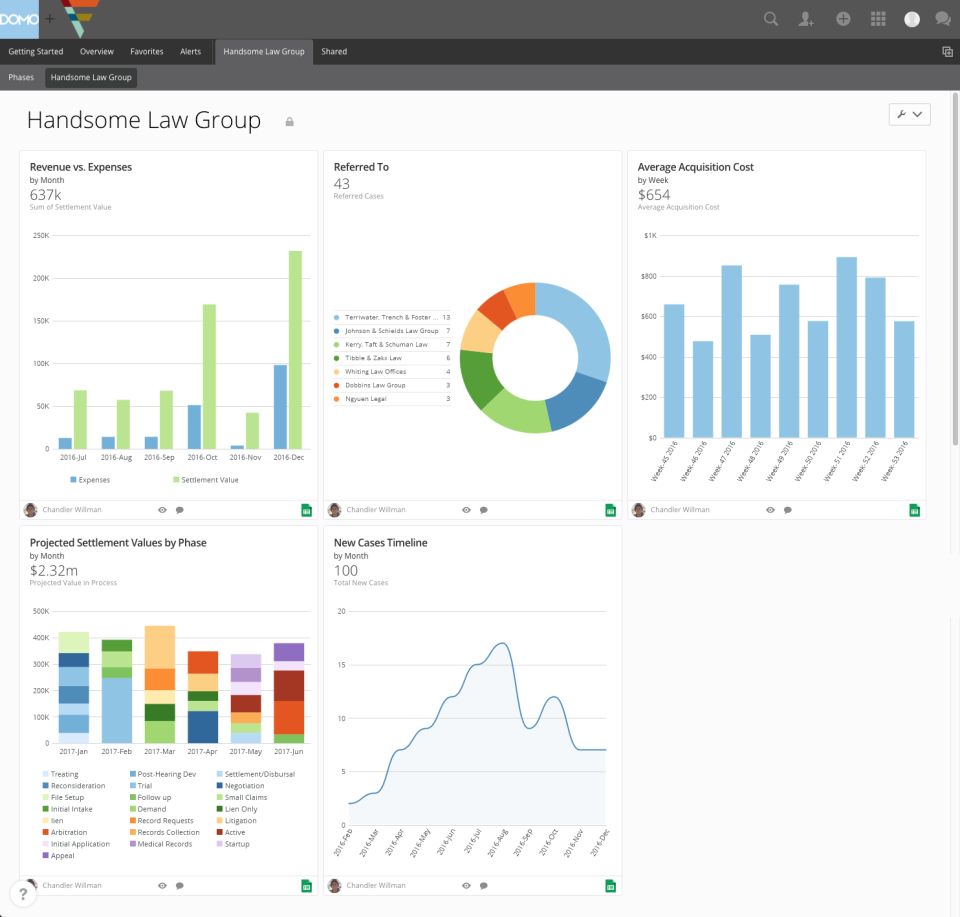This screenshot has width=960, height=917.
Task: Click Google Sheets icon on Referred To card
Action: (x=610, y=510)
